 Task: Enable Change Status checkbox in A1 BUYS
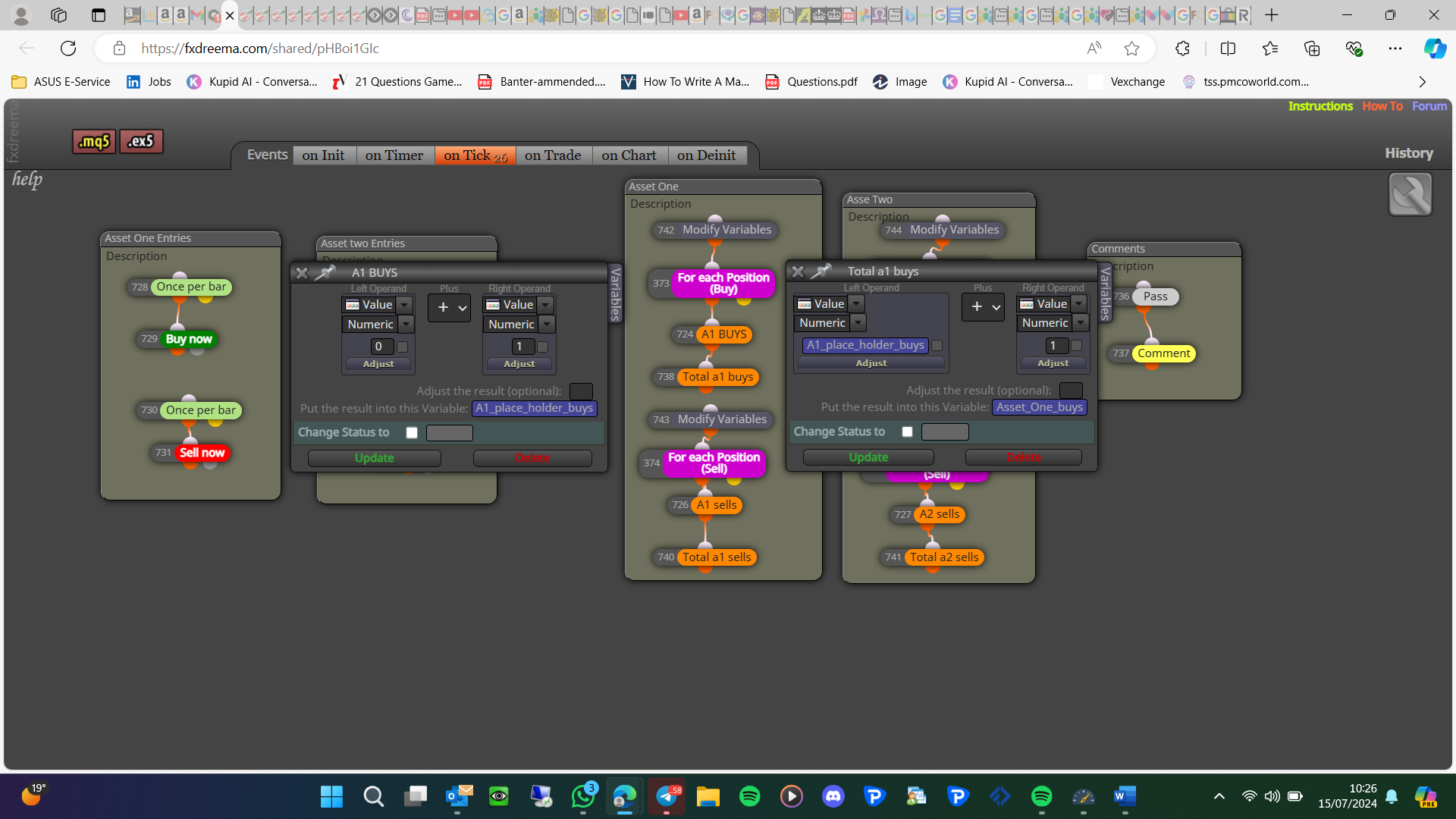412,433
